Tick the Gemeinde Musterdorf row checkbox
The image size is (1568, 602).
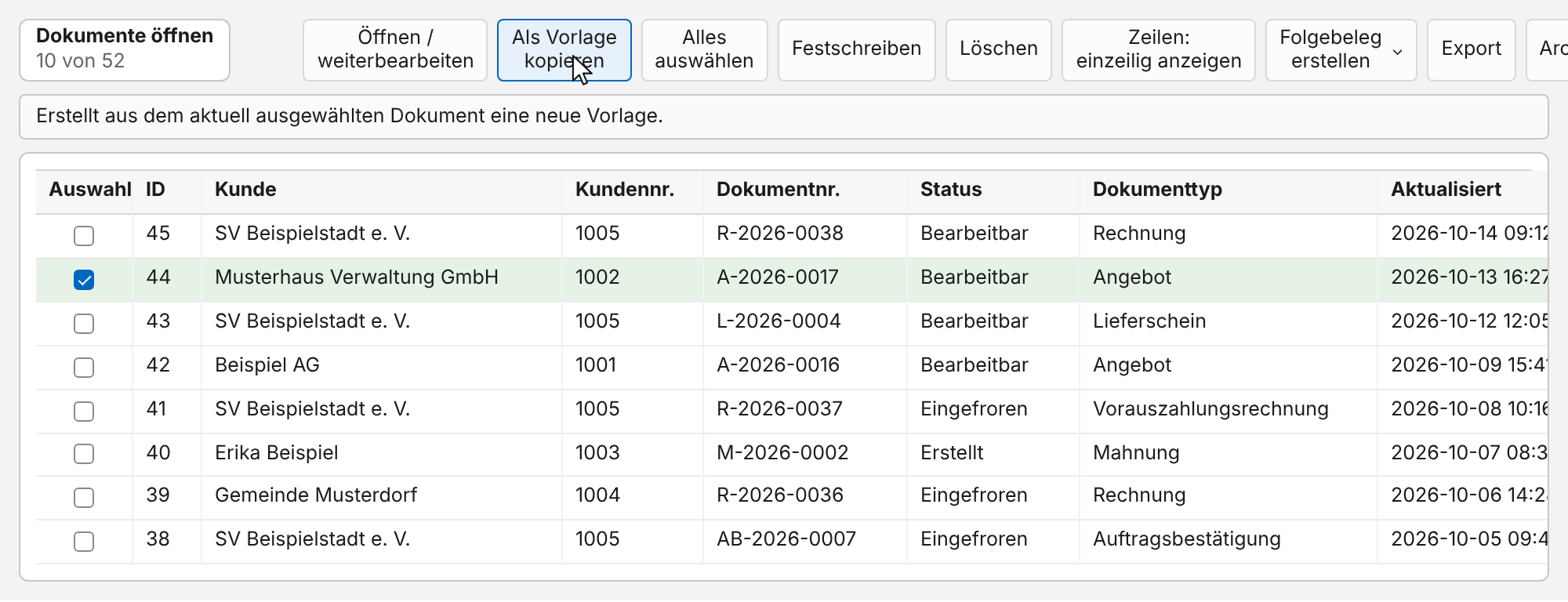[x=84, y=497]
